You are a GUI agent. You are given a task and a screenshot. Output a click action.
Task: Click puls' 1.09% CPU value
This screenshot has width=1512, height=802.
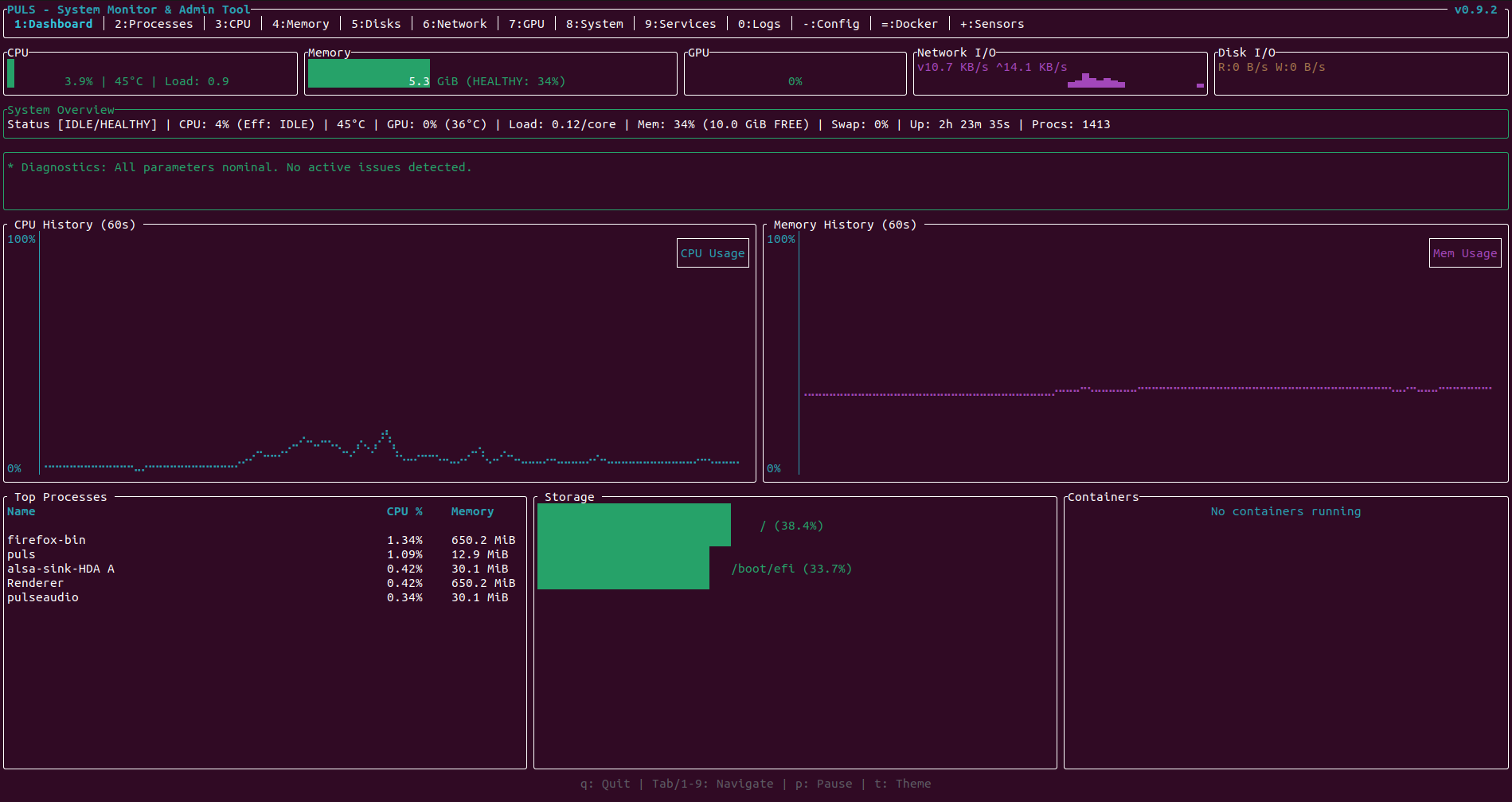click(404, 554)
